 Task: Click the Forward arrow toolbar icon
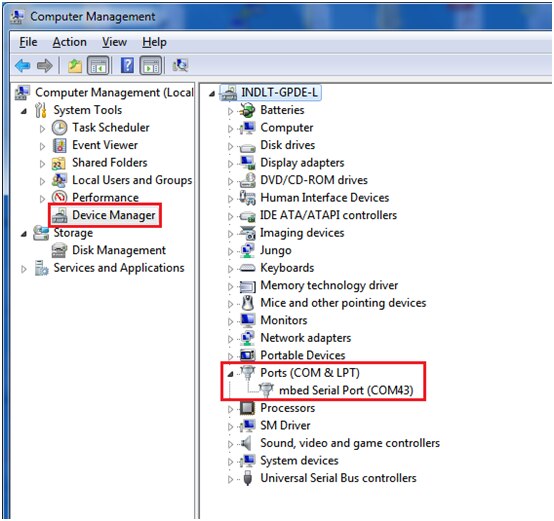tap(45, 66)
